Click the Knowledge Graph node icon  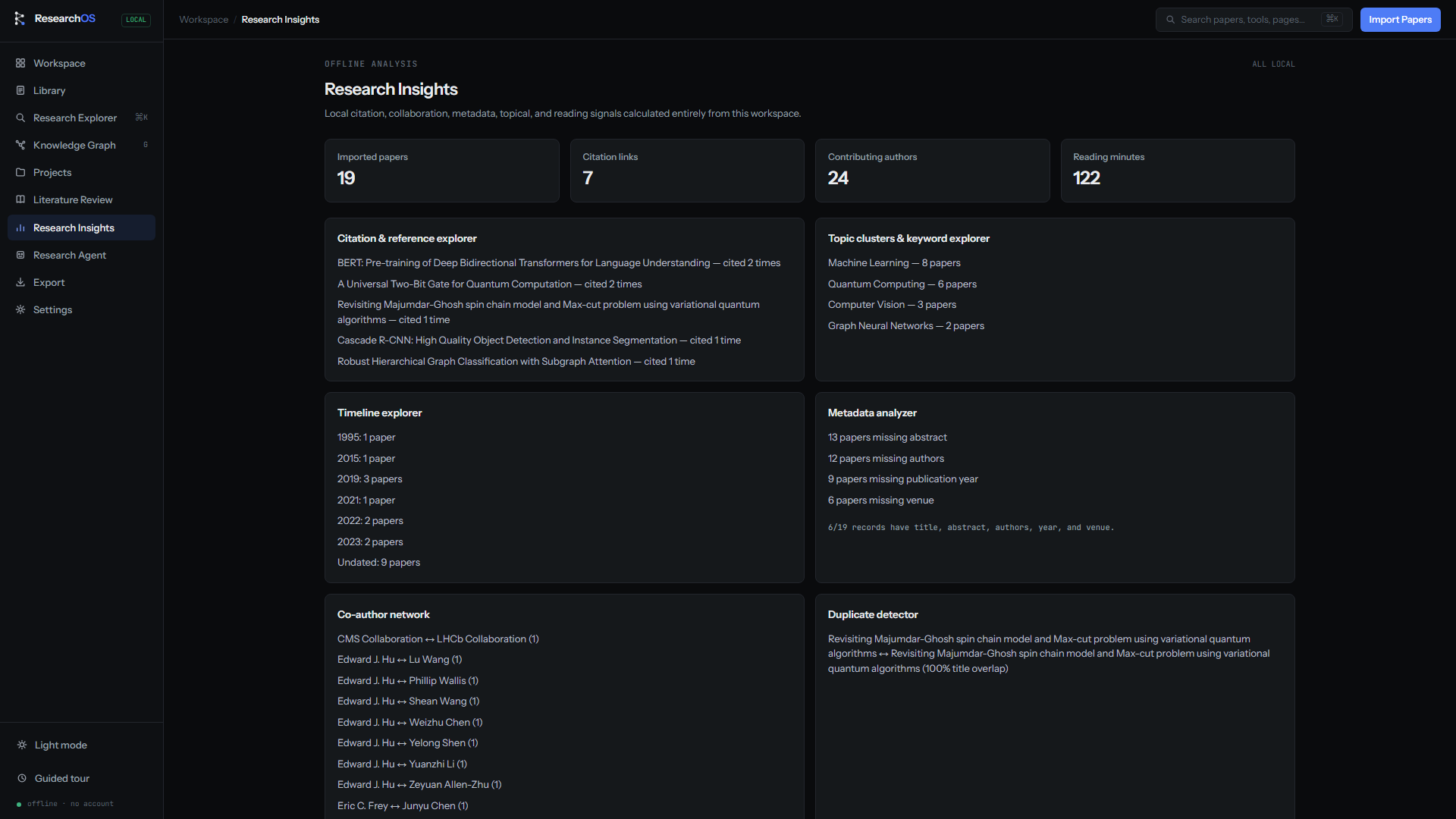[x=20, y=145]
